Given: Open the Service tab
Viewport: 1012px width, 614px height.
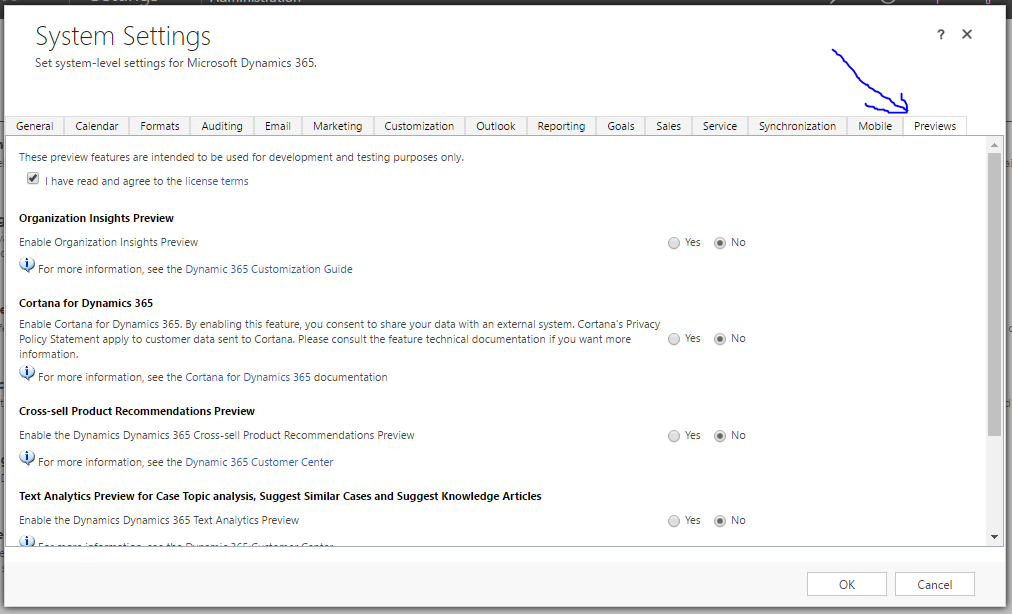Looking at the screenshot, I should [x=720, y=126].
